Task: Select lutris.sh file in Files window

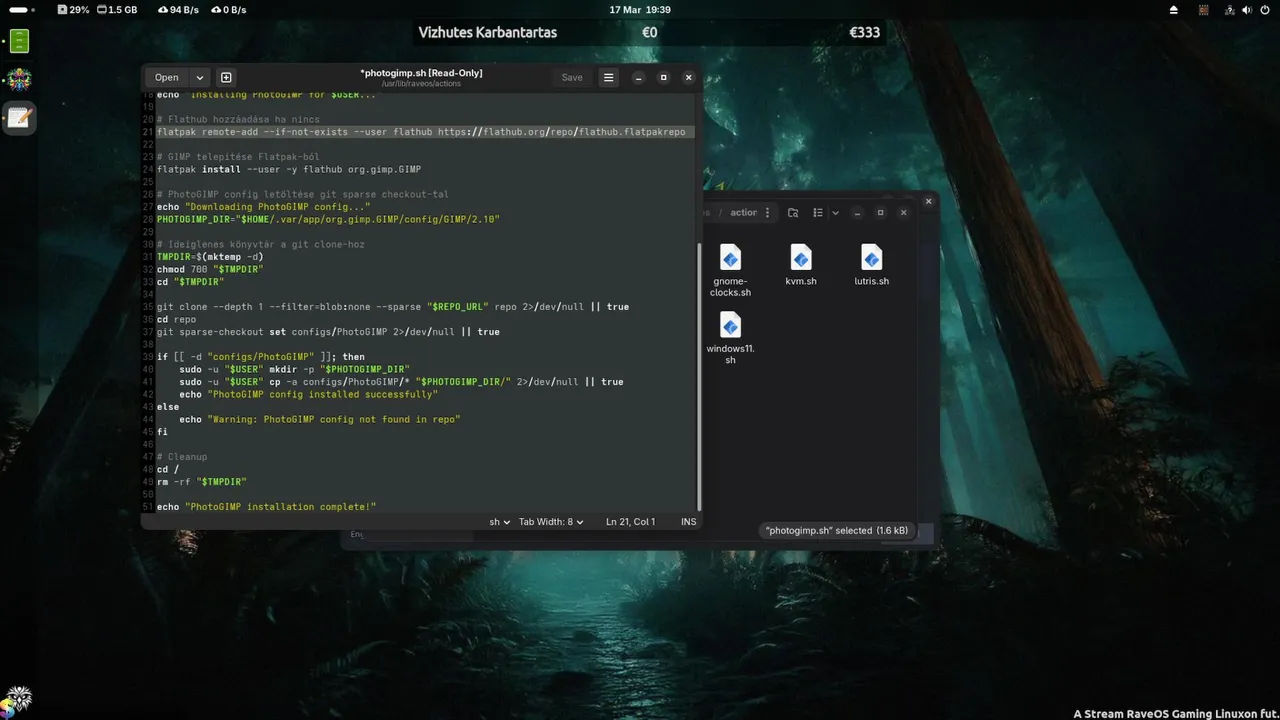Action: tap(871, 265)
